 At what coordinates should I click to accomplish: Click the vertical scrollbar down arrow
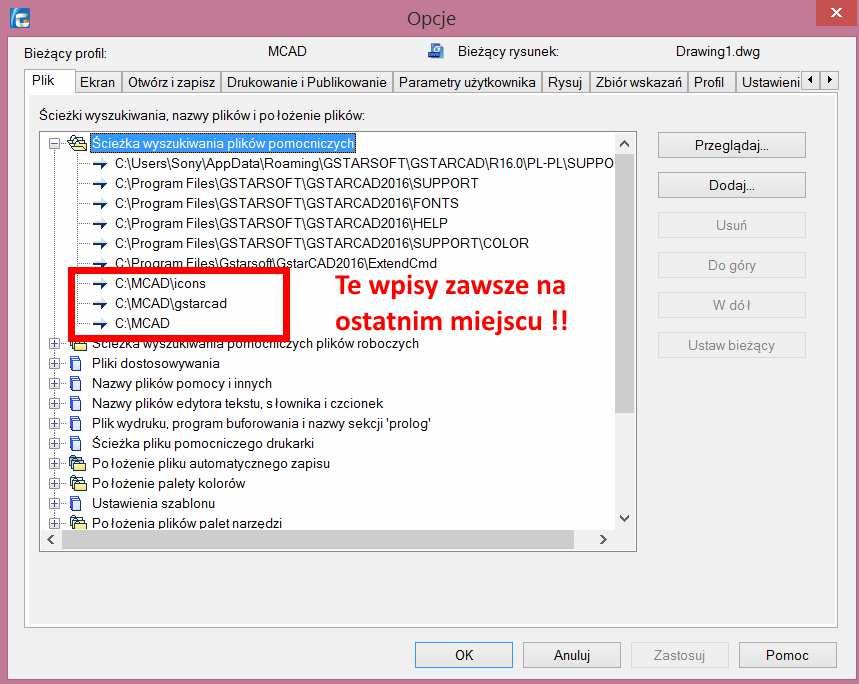coord(625,518)
